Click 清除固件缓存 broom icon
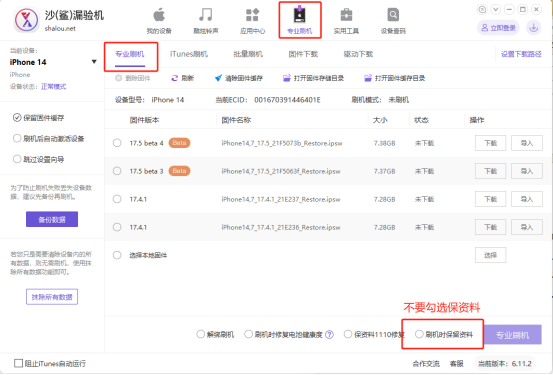 tap(219, 78)
